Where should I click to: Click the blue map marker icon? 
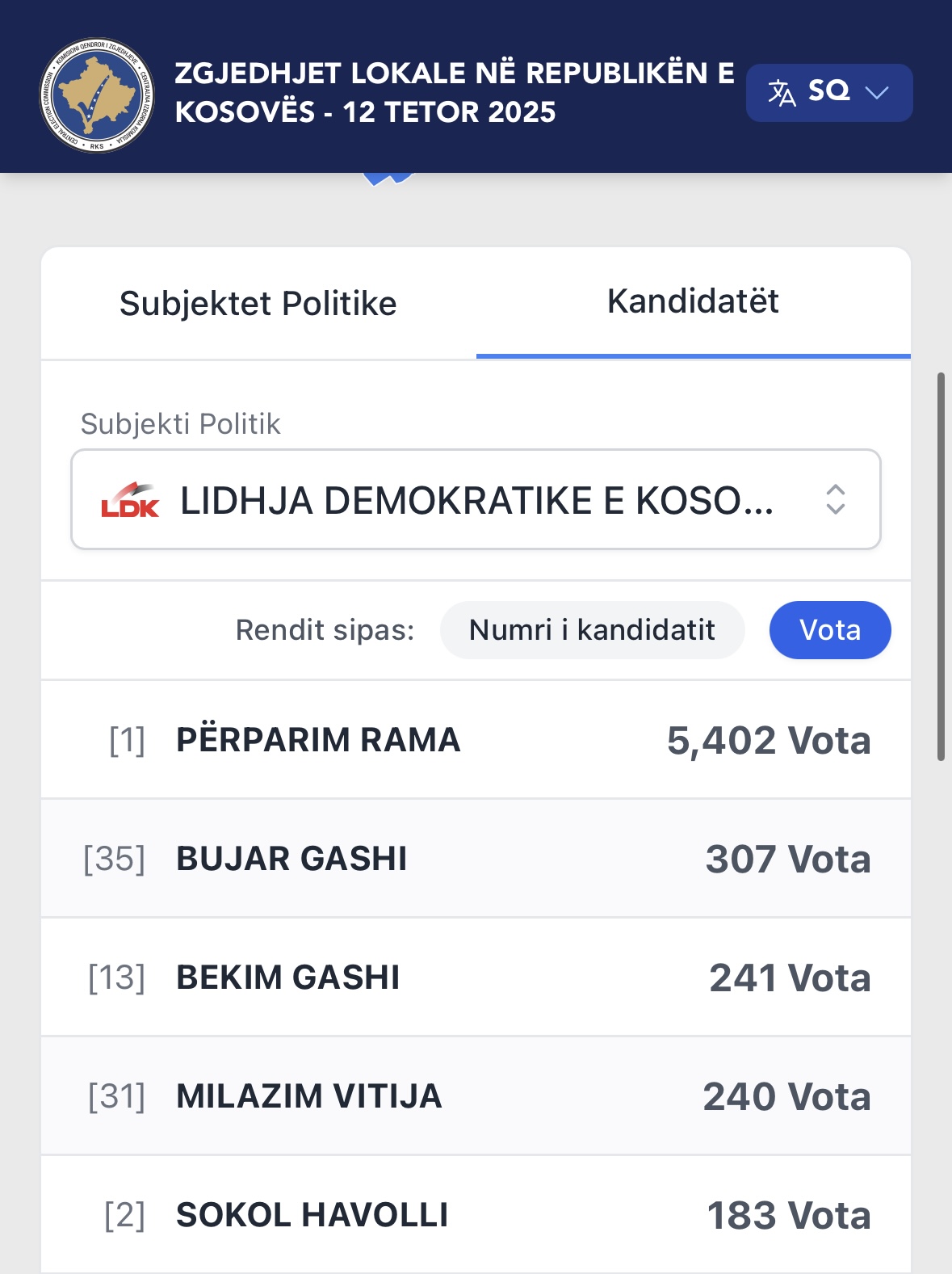point(388,179)
